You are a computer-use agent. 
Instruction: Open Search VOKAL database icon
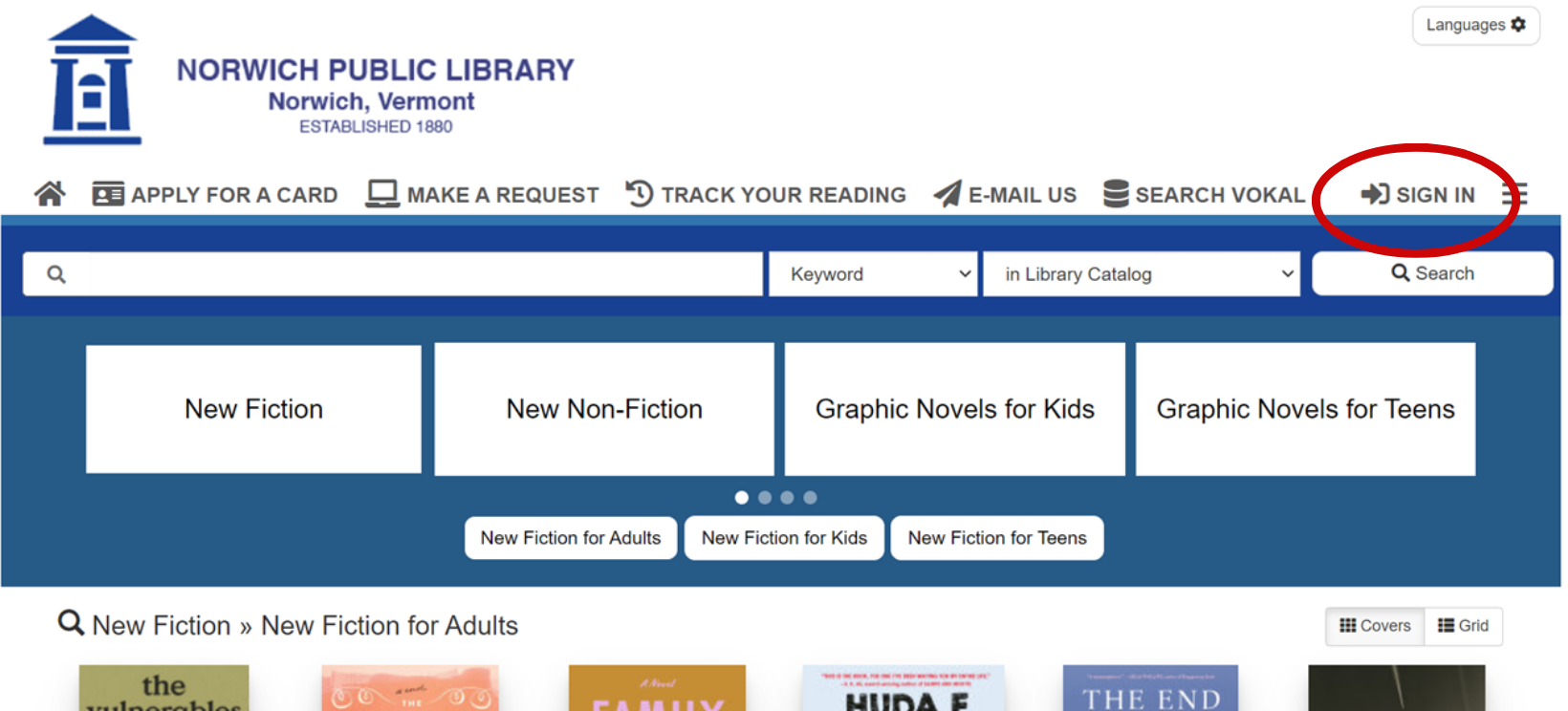(x=1115, y=194)
